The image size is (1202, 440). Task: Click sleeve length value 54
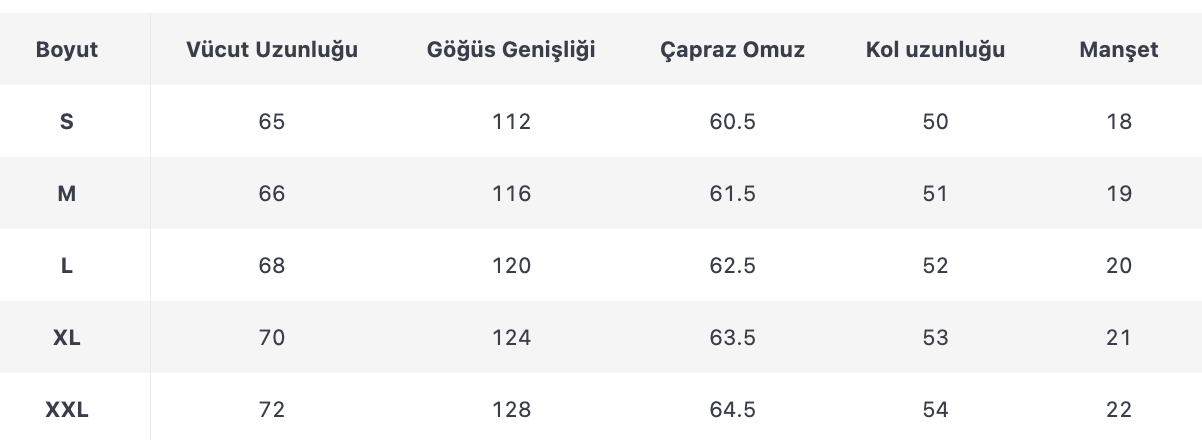tap(935, 410)
